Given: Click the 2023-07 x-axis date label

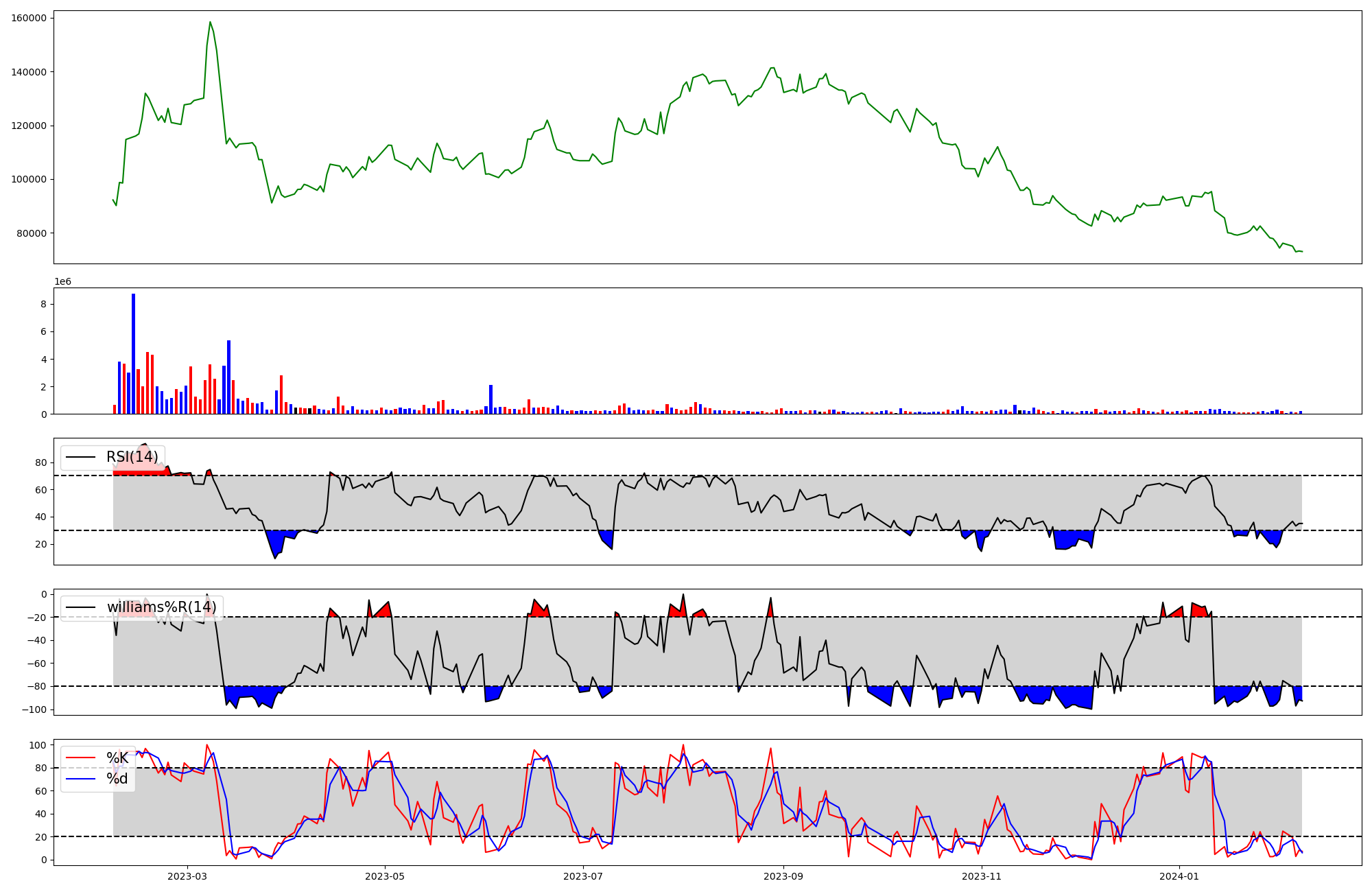Looking at the screenshot, I should (583, 876).
